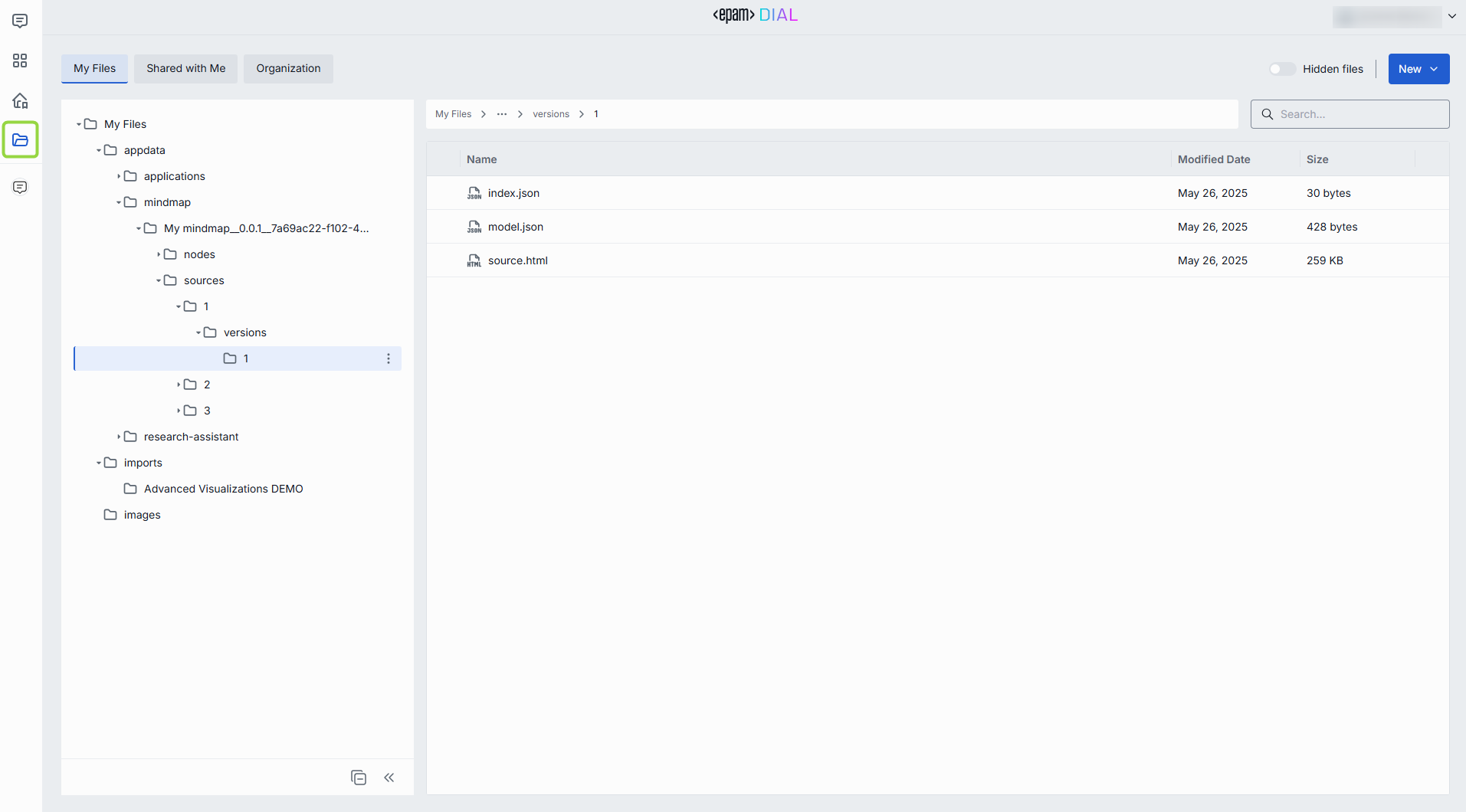Open the chat icon at top of sidebar
Image resolution: width=1466 pixels, height=812 pixels.
pyautogui.click(x=20, y=21)
